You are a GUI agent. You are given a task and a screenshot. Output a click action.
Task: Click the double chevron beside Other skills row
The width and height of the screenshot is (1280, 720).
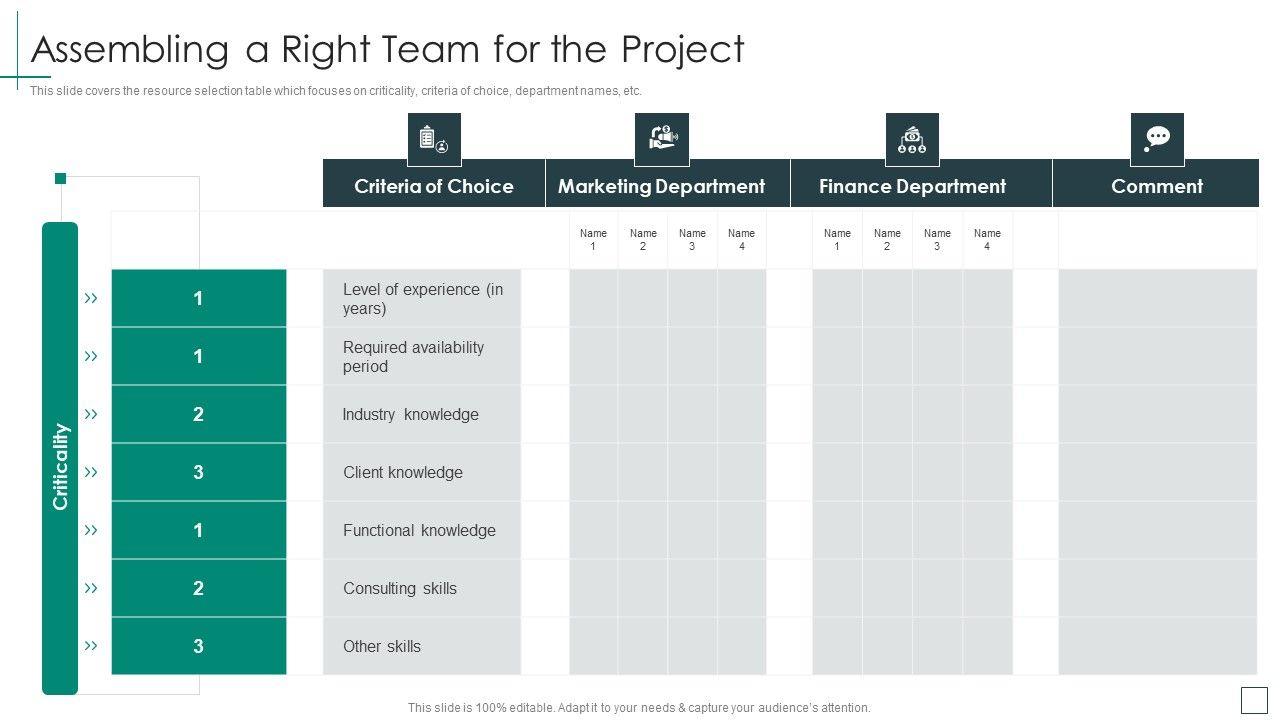tap(91, 646)
